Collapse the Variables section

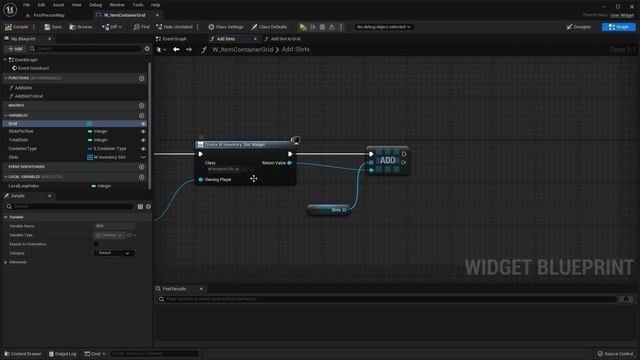pos(6,116)
